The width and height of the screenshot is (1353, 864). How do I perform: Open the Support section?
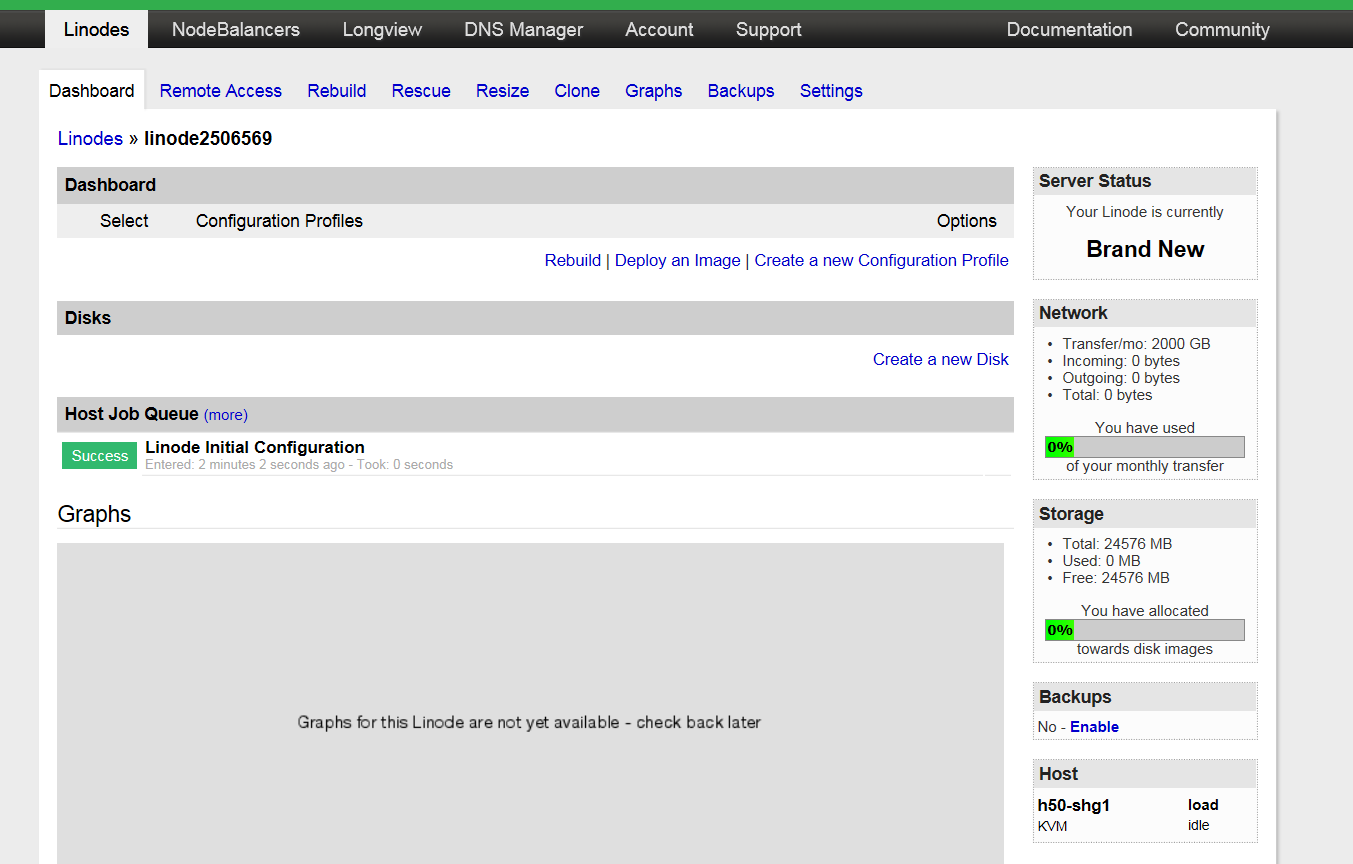coord(769,29)
